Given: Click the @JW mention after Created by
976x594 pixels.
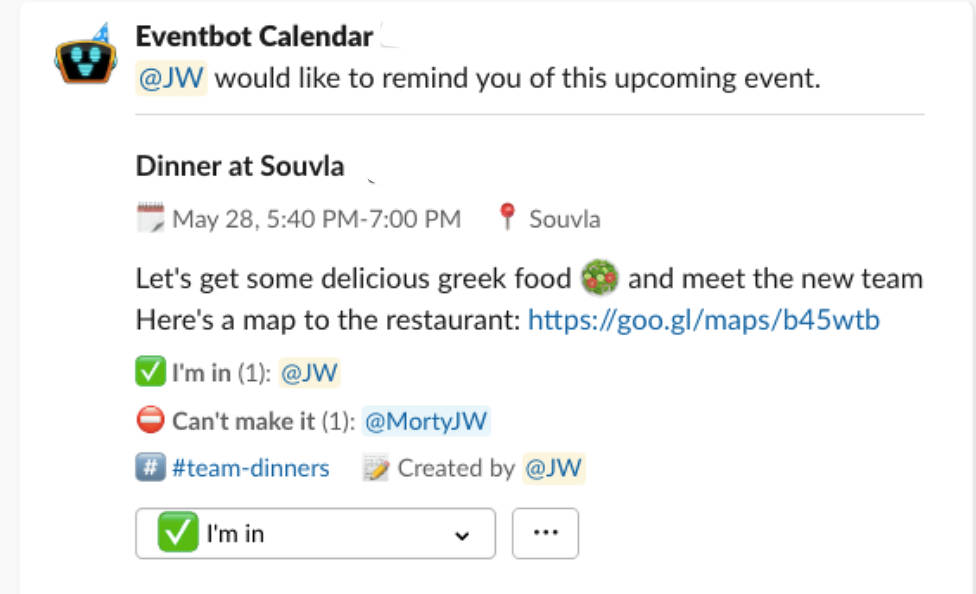Looking at the screenshot, I should [x=553, y=468].
